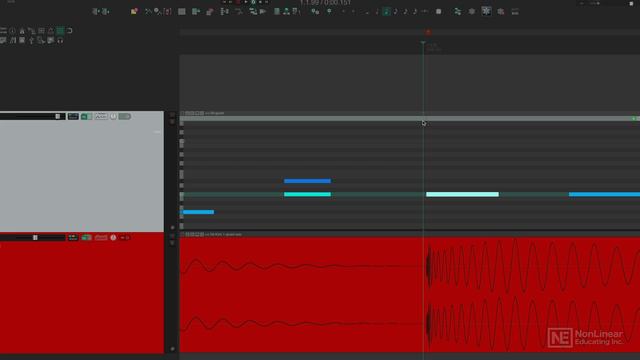Toggle the green FX button on red track
Image resolution: width=640 pixels, height=360 pixels.
click(86, 238)
